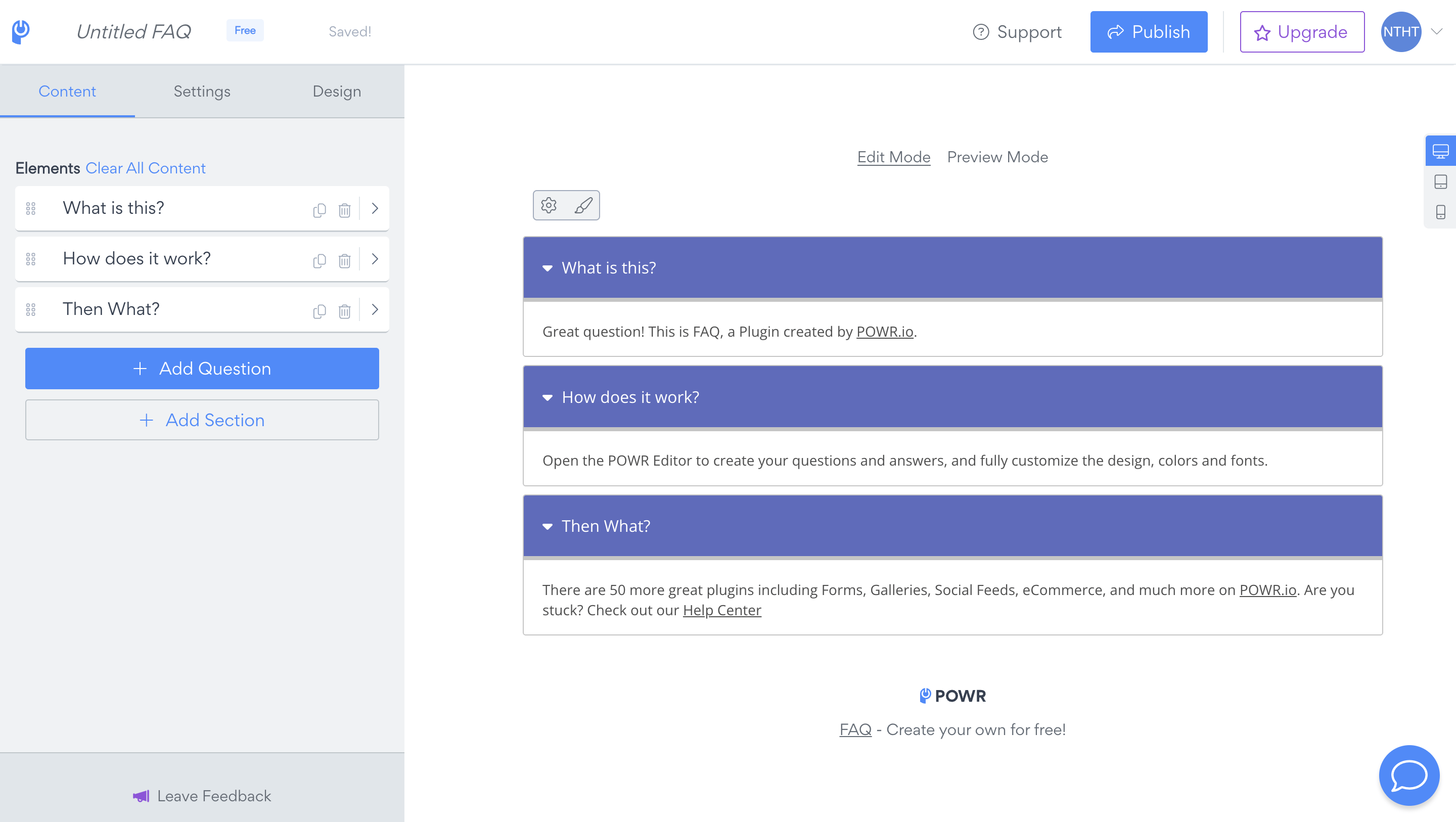Select Preview Mode

click(x=997, y=157)
